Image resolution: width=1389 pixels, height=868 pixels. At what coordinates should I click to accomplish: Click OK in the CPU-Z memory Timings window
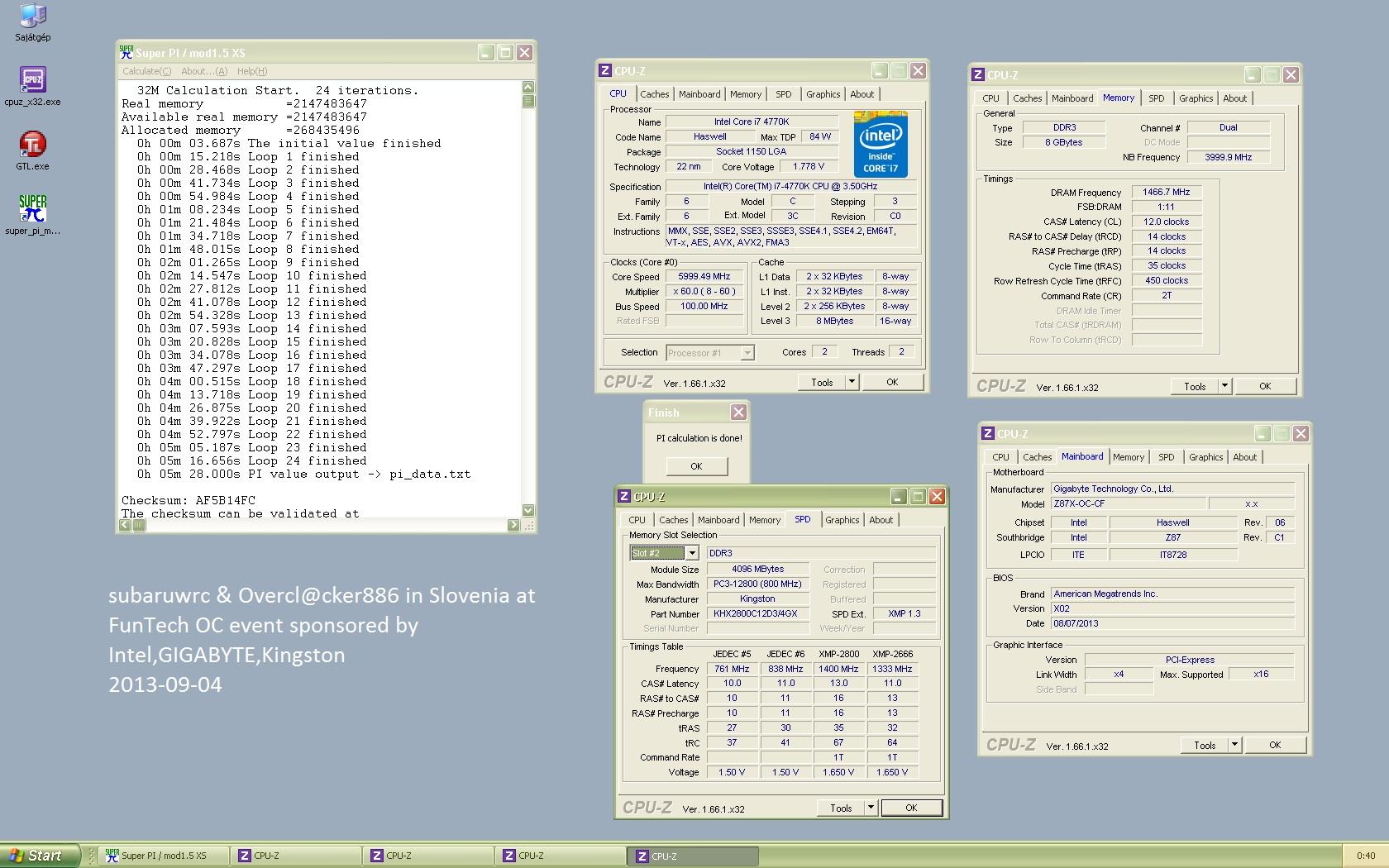pos(1265,386)
